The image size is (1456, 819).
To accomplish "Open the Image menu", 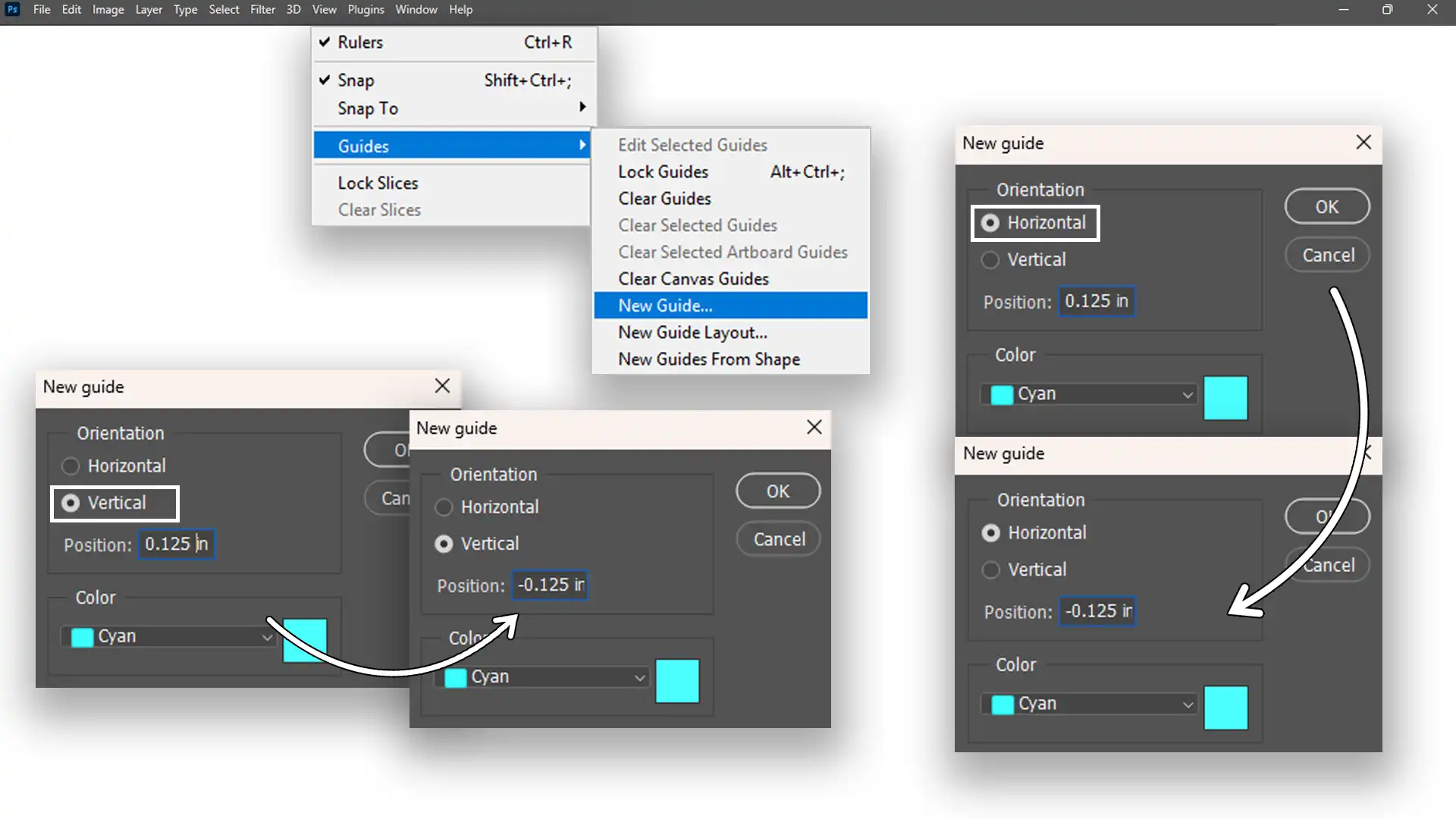I will coord(108,10).
